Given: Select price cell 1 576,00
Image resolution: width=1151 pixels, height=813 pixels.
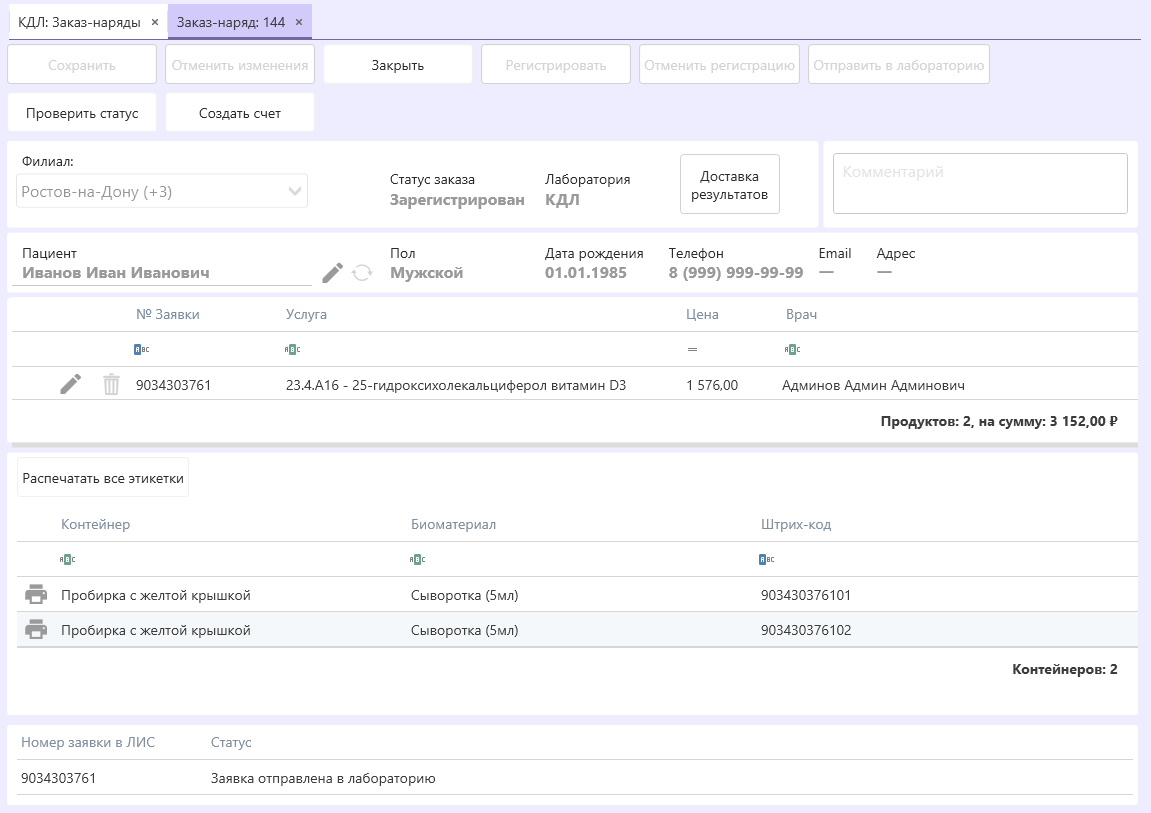Looking at the screenshot, I should 712,385.
